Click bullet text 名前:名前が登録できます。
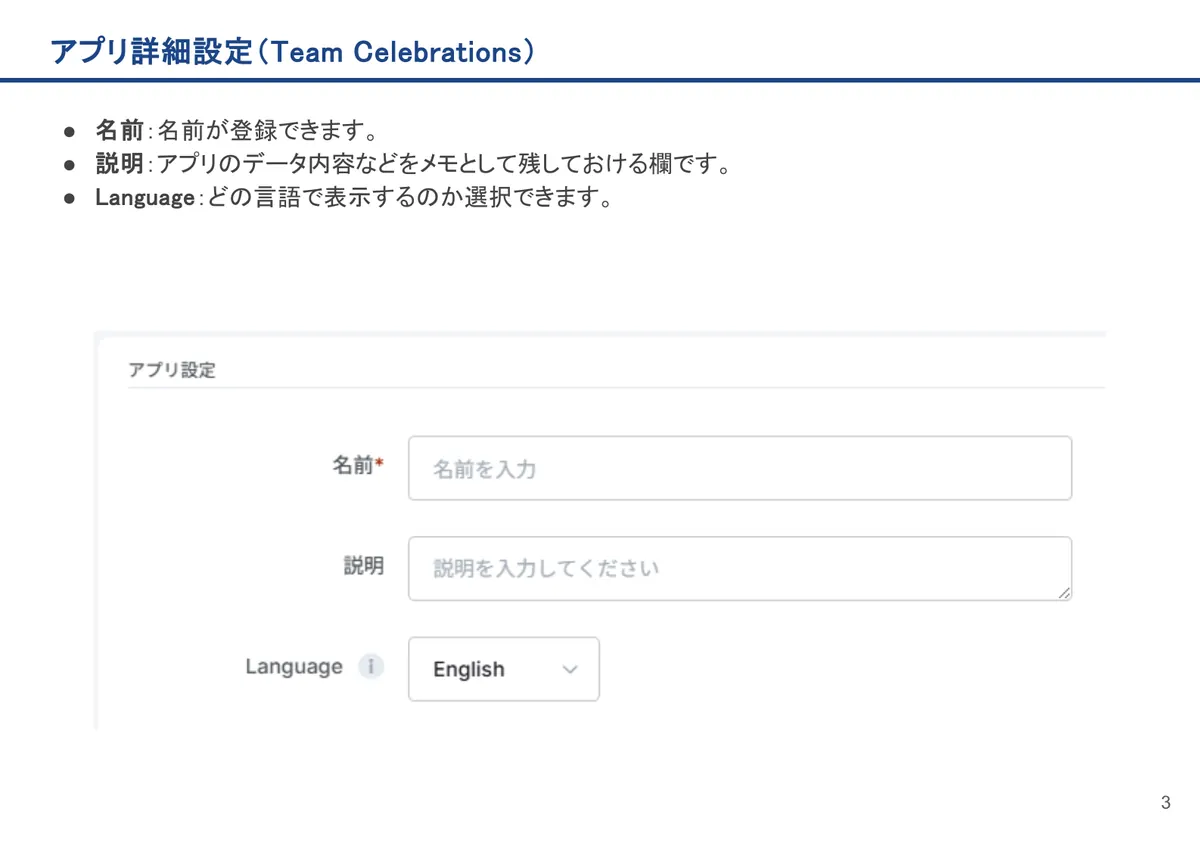The height and width of the screenshot is (849, 1200). pyautogui.click(x=236, y=130)
